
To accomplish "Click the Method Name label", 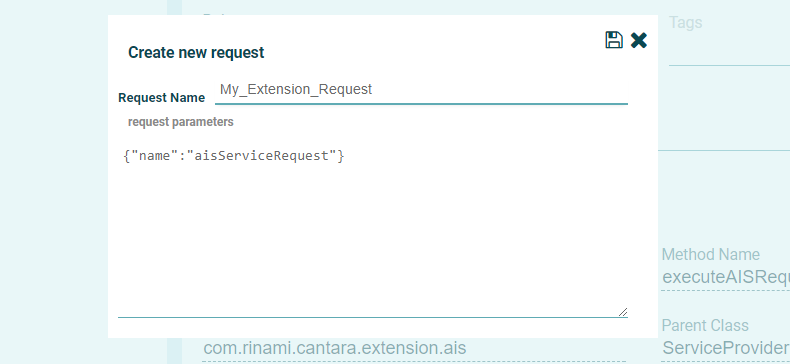I will [710, 255].
